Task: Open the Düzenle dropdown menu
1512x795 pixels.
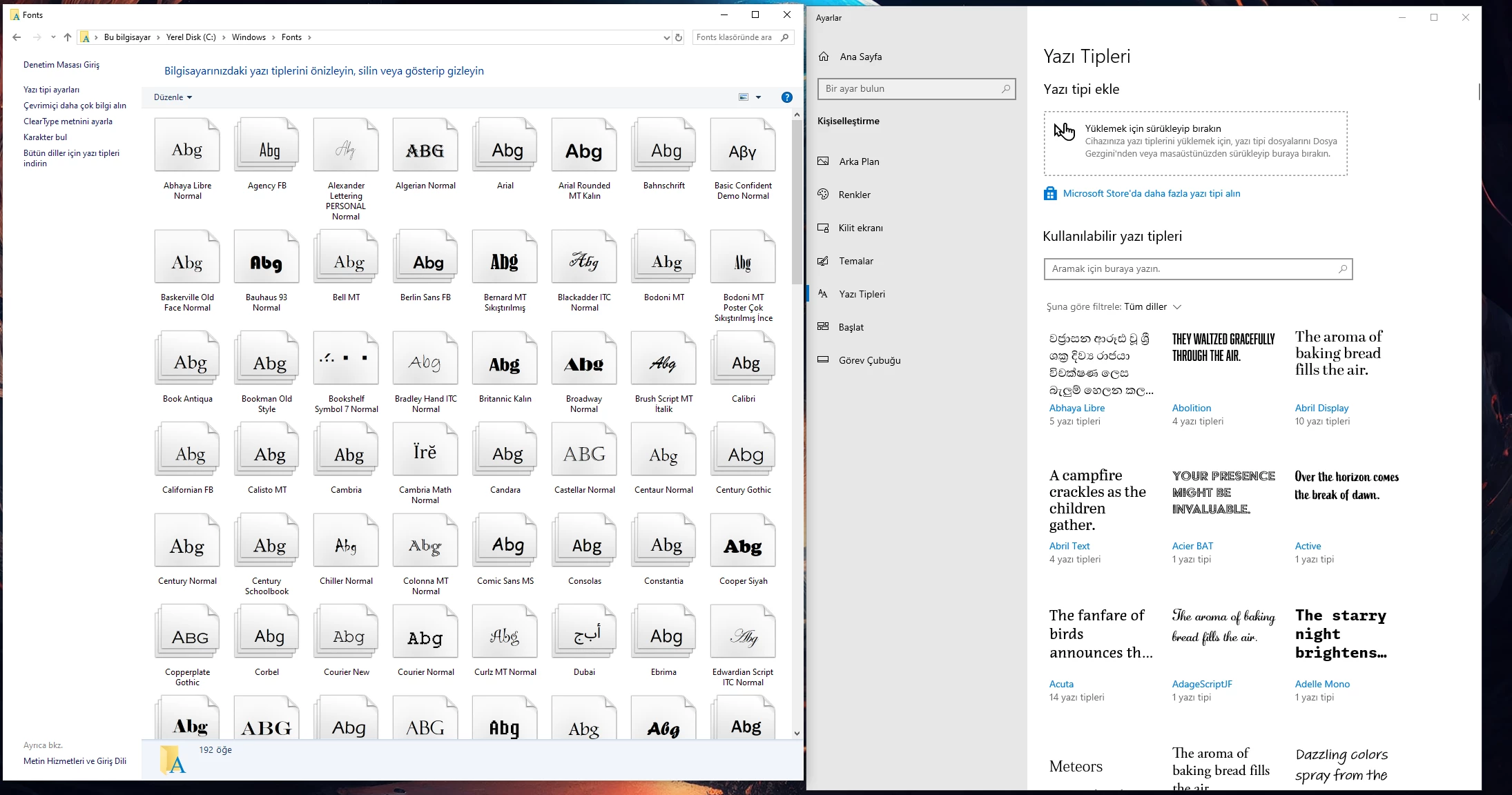Action: tap(173, 97)
